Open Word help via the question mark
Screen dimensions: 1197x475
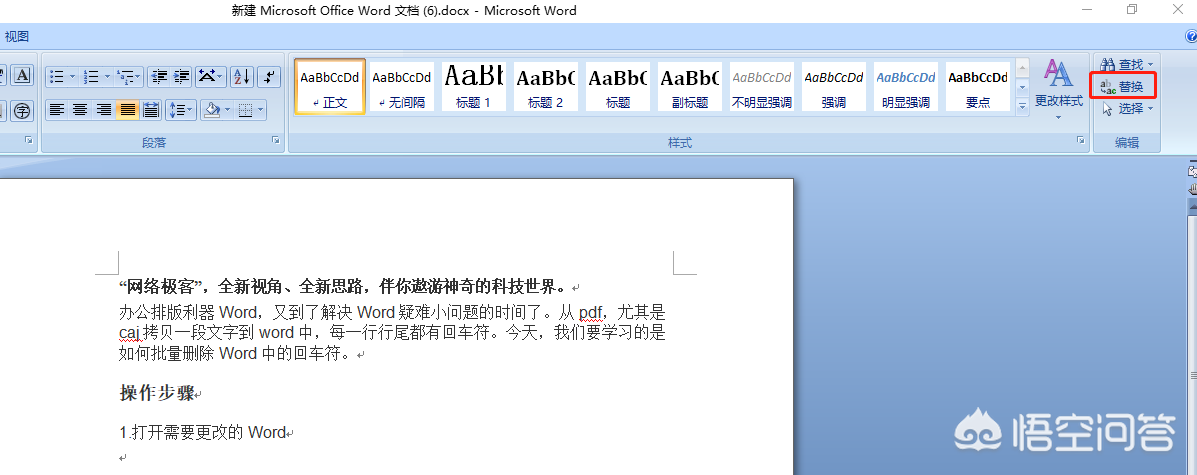(1191, 36)
